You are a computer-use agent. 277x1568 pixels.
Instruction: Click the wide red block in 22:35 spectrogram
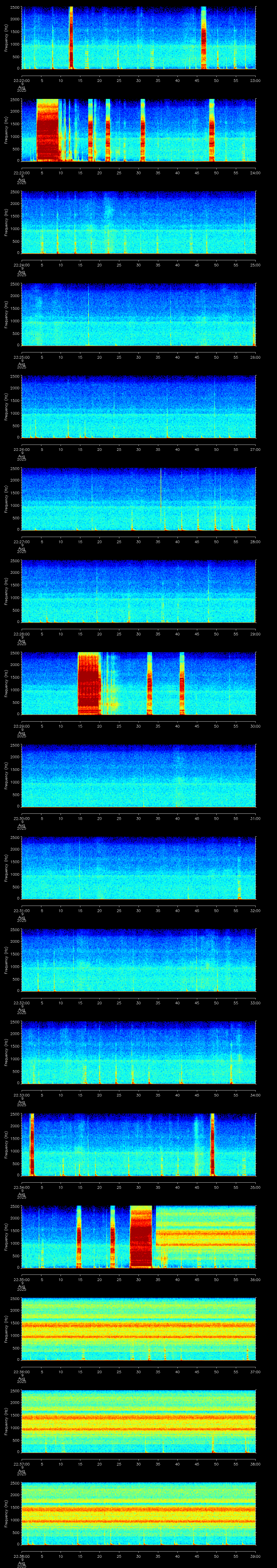141,1237
